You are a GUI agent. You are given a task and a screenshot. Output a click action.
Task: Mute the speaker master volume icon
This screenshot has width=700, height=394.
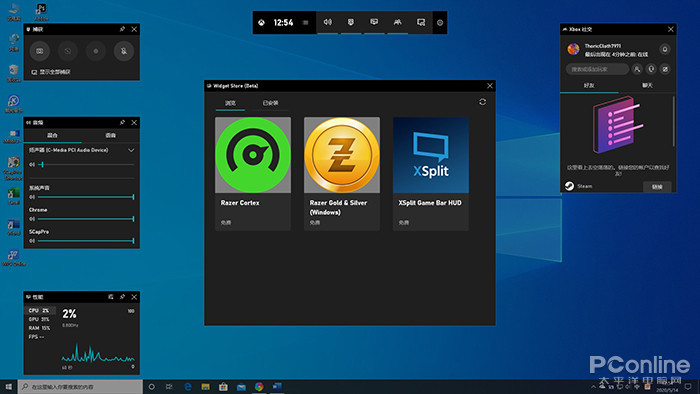click(x=32, y=165)
